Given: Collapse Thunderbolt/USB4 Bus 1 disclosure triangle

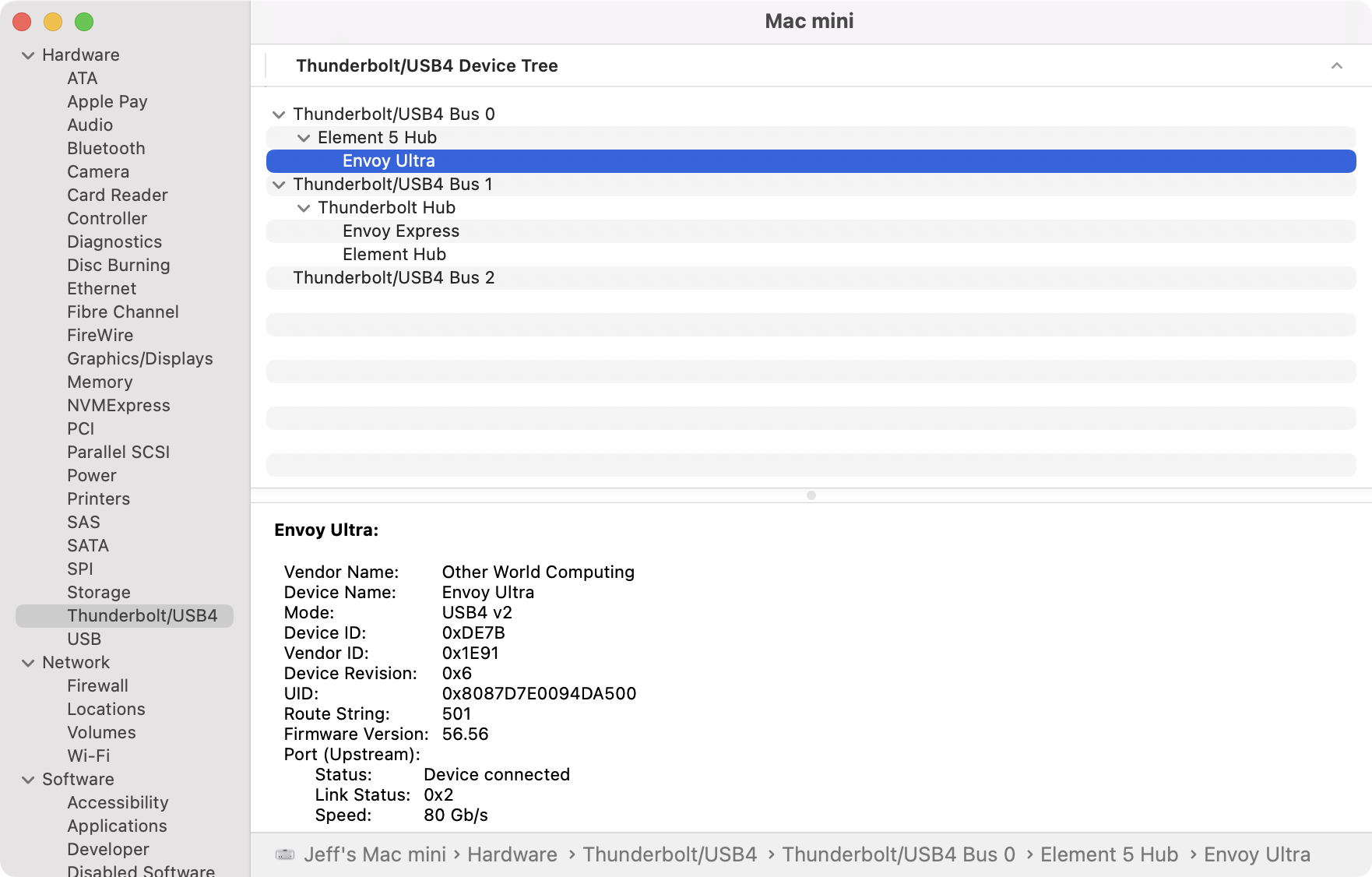Looking at the screenshot, I should [279, 185].
